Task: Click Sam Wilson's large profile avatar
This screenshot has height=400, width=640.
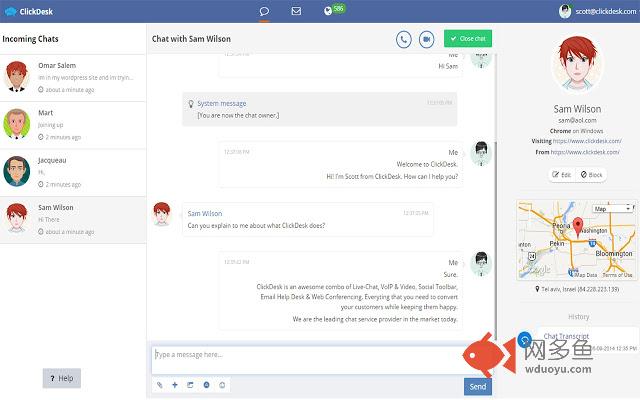Action: (x=577, y=64)
